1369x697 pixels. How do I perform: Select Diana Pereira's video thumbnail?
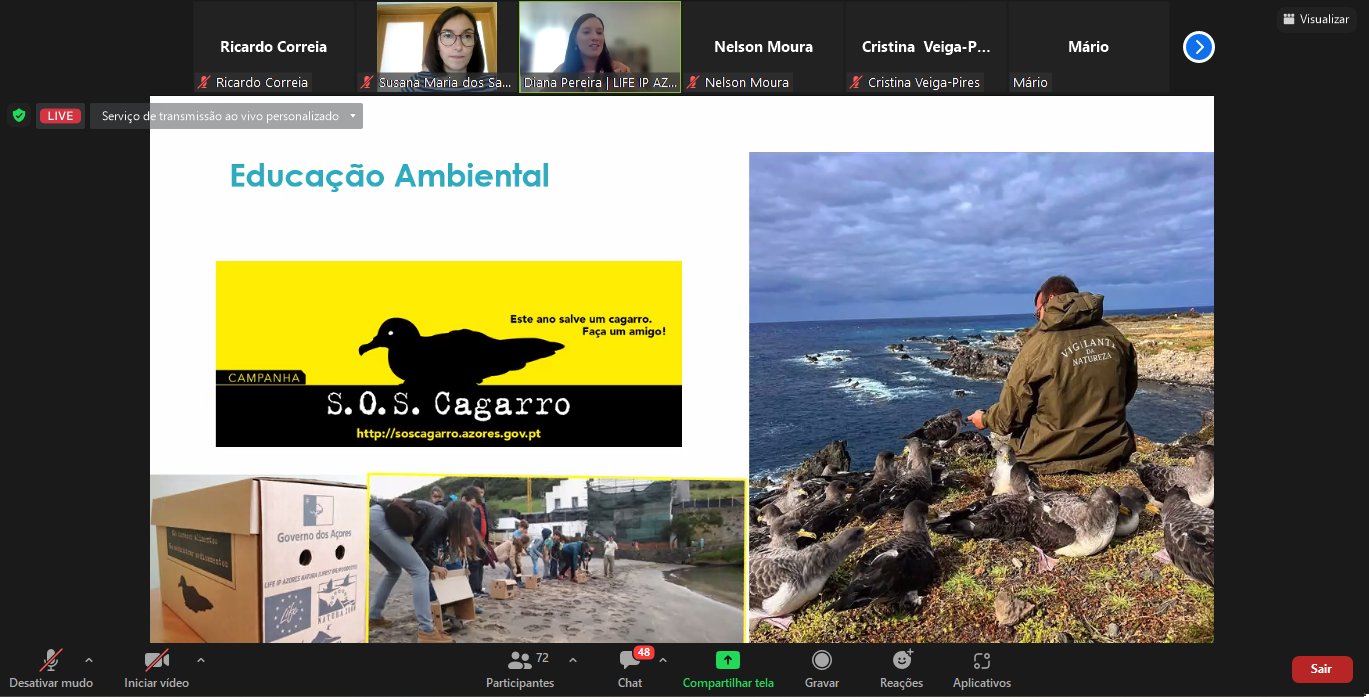(599, 47)
